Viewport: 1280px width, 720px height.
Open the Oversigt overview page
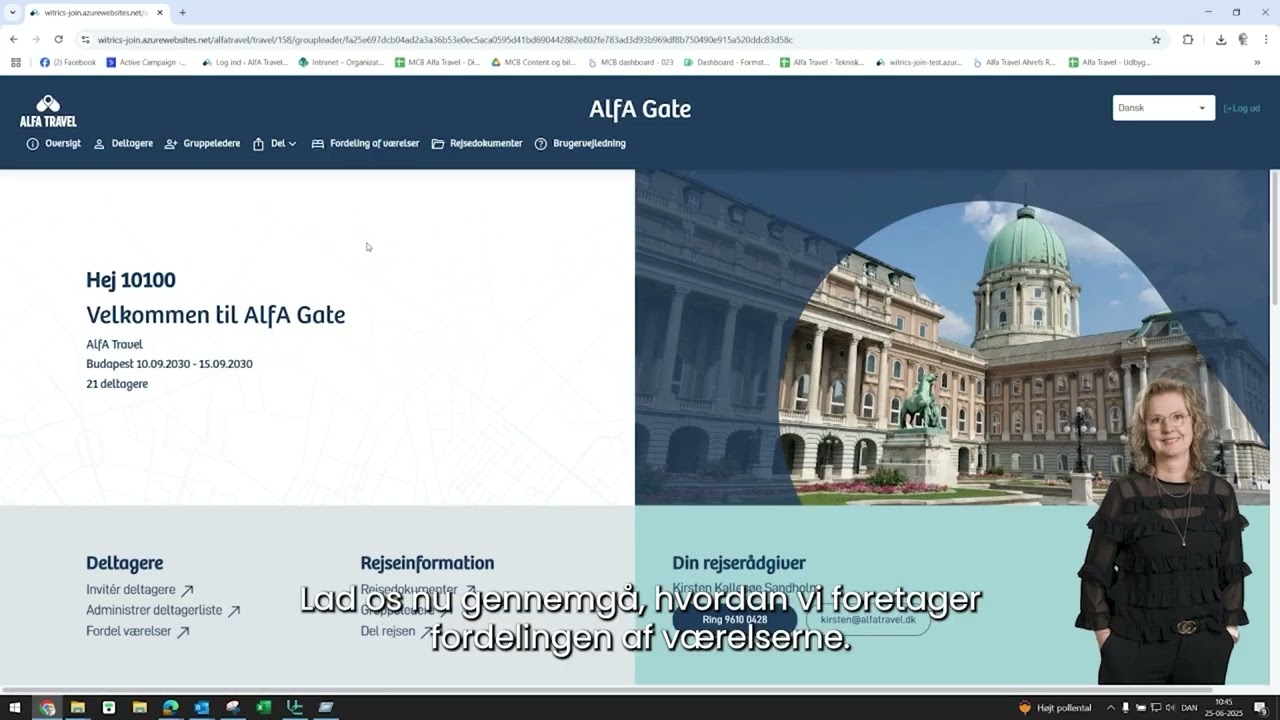point(54,144)
